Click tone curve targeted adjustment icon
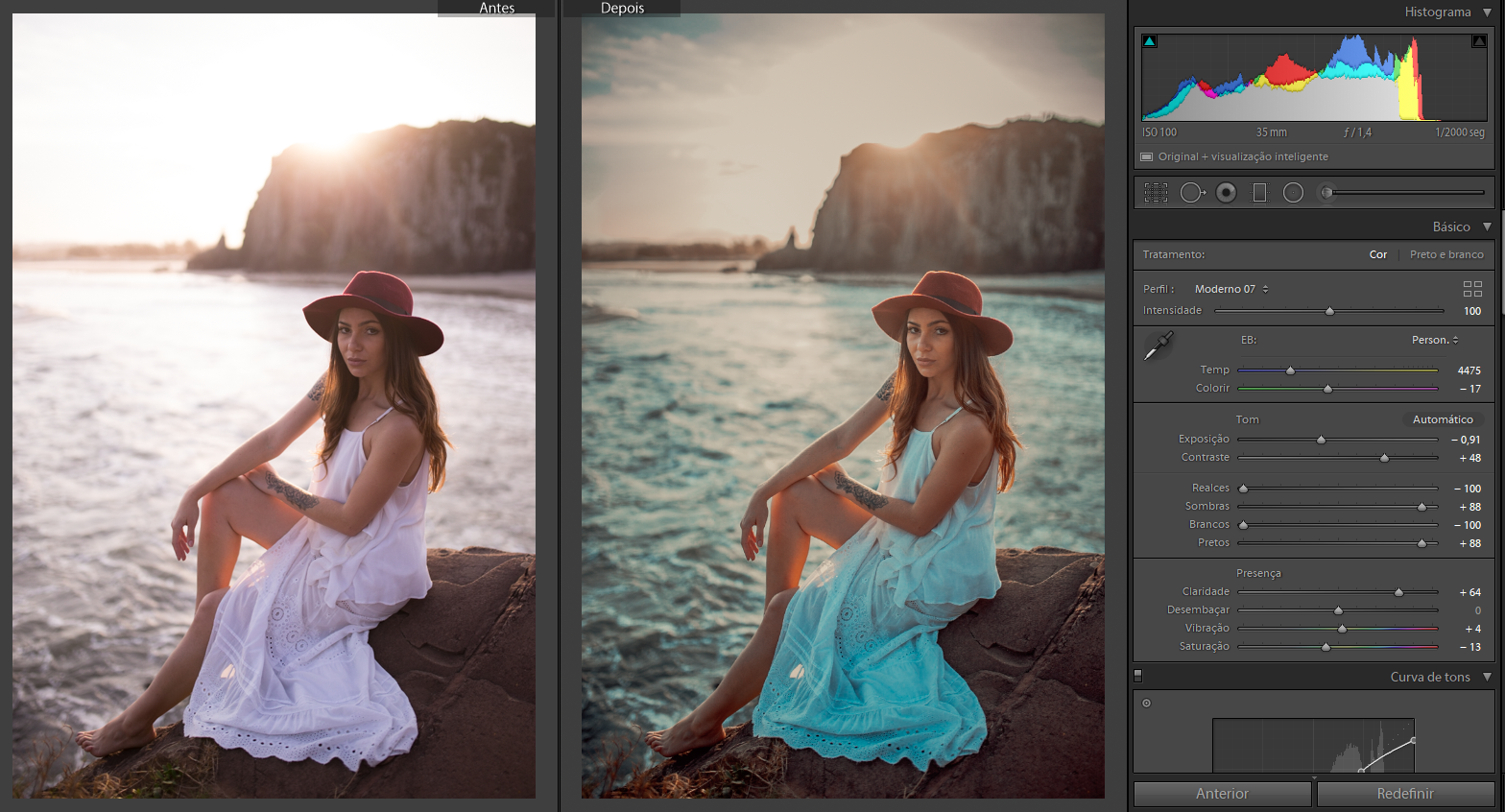 [1146, 704]
